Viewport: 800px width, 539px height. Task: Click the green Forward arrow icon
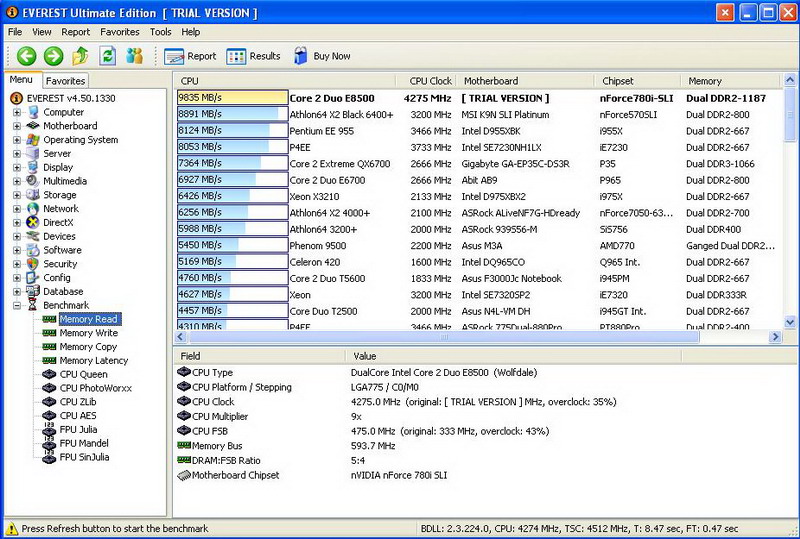pos(53,56)
